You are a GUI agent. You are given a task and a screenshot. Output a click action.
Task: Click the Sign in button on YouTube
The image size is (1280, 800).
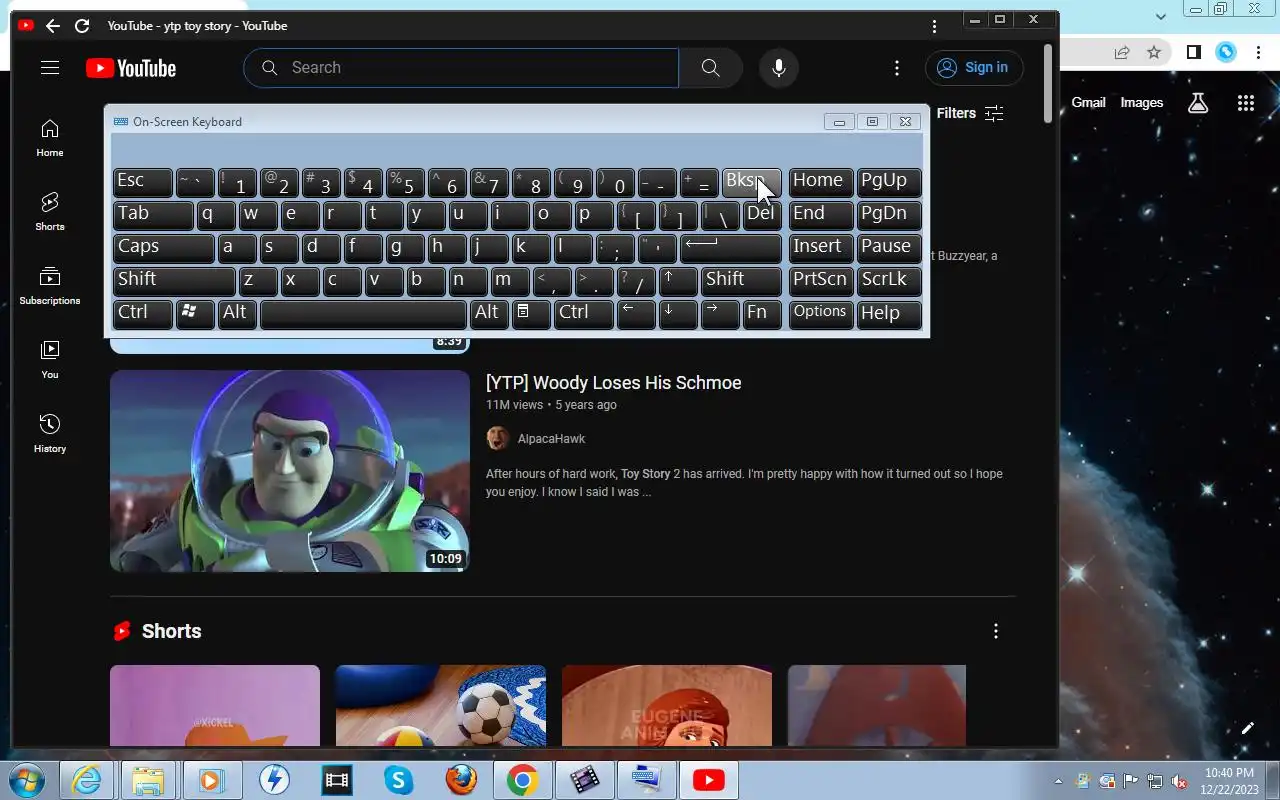pyautogui.click(x=974, y=68)
